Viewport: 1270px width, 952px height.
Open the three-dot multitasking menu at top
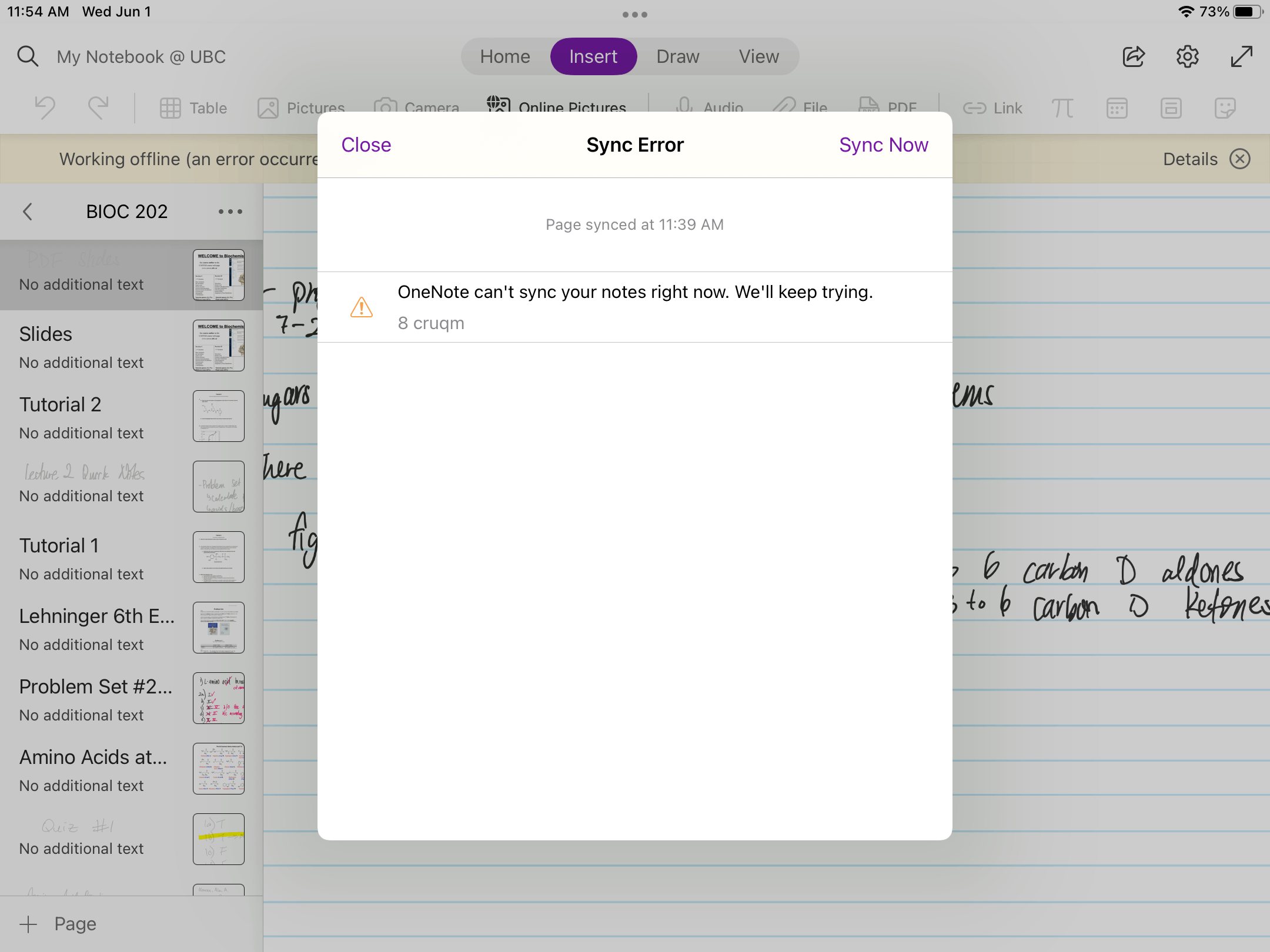tap(635, 15)
